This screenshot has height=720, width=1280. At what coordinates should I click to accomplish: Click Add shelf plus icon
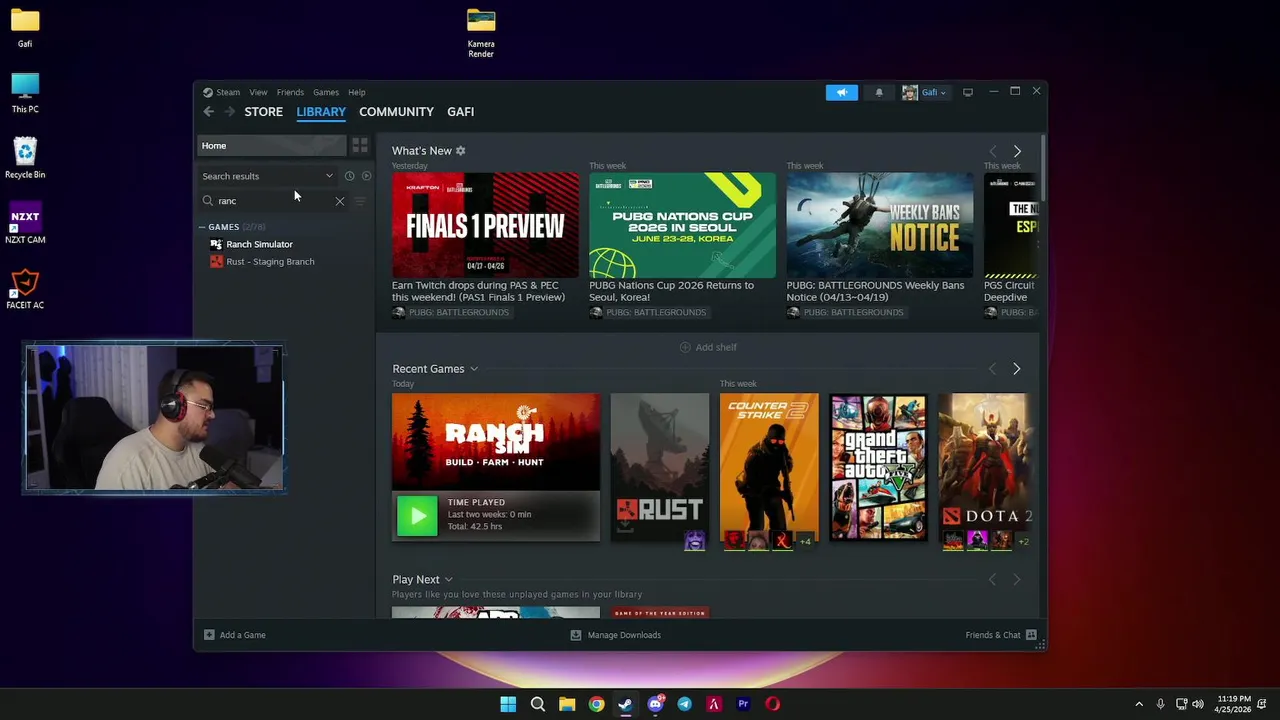(685, 347)
